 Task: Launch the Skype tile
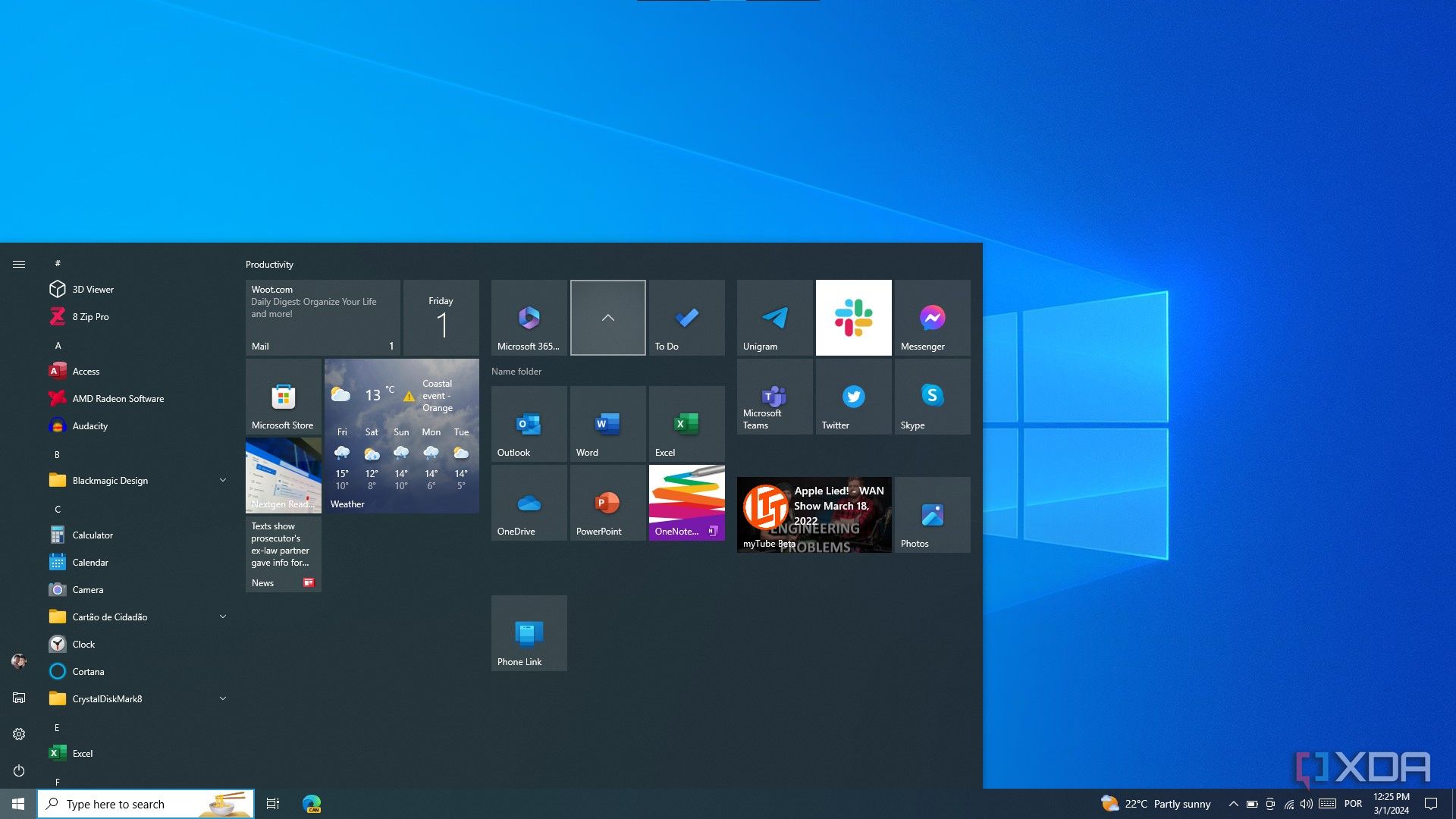[933, 397]
